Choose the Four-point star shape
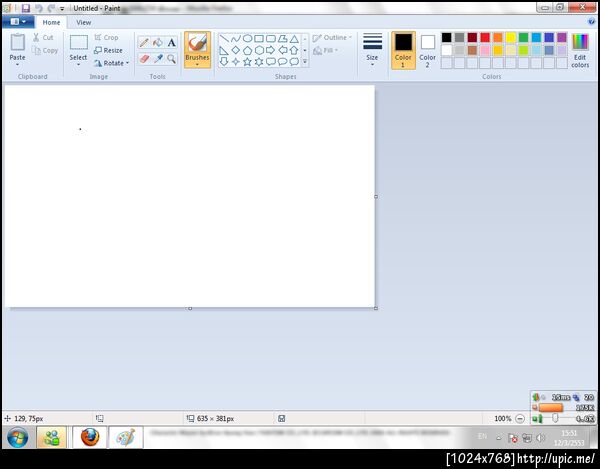This screenshot has height=469, width=600. (x=236, y=62)
